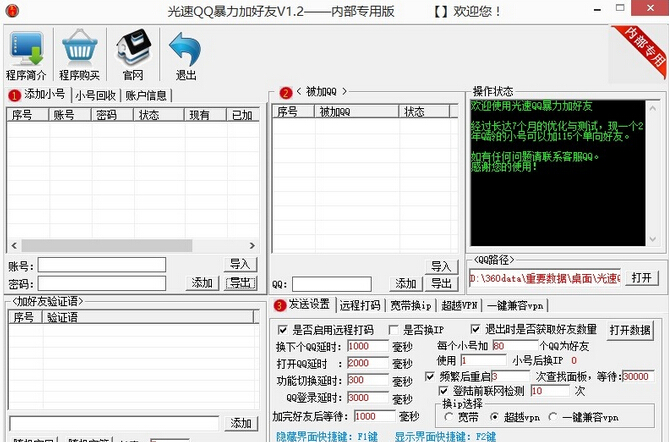Click the QQ路径 path field
Viewport: 669px width, 442px height.
click(545, 279)
